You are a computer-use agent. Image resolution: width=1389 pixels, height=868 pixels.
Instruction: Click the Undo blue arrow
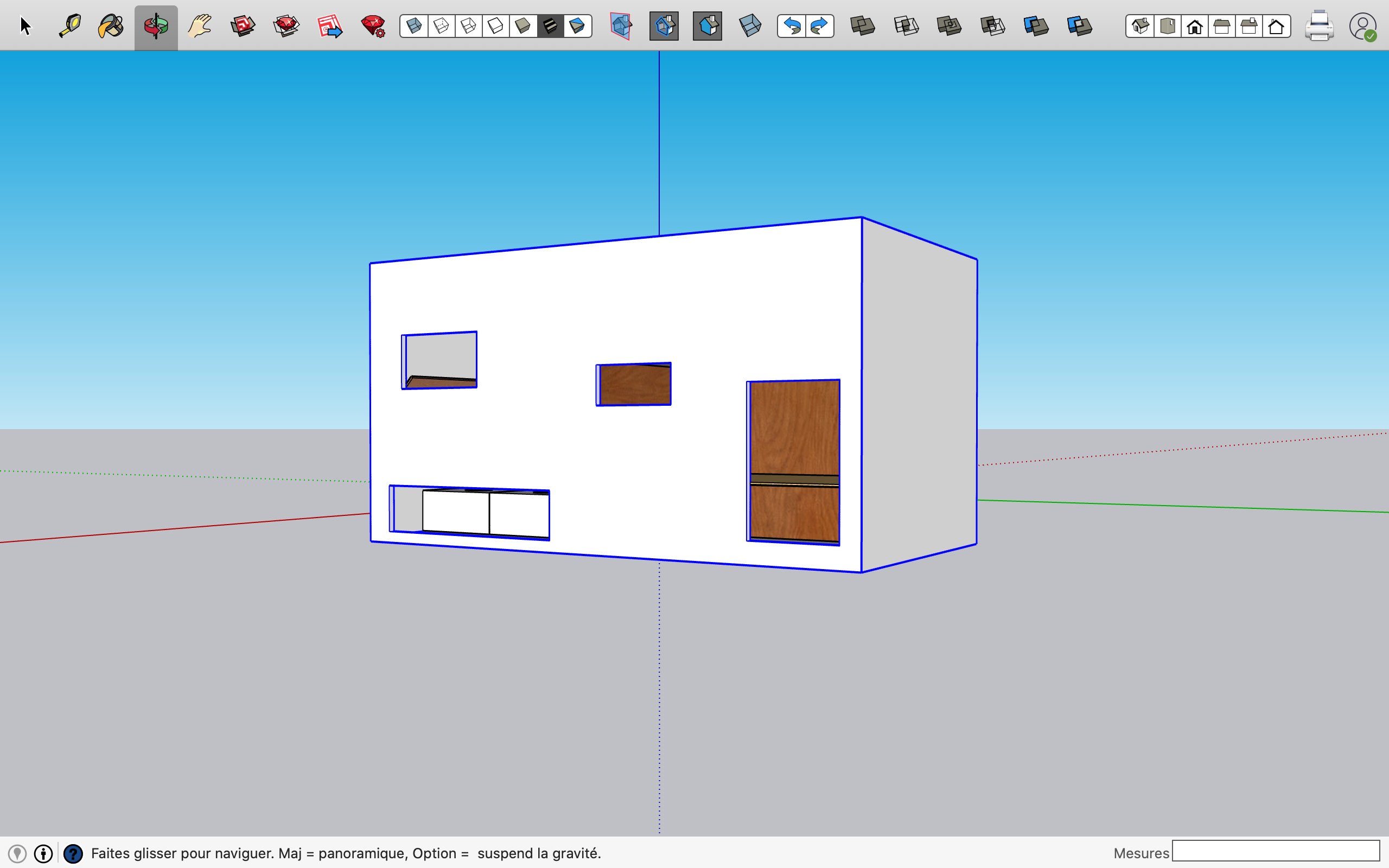pyautogui.click(x=792, y=26)
